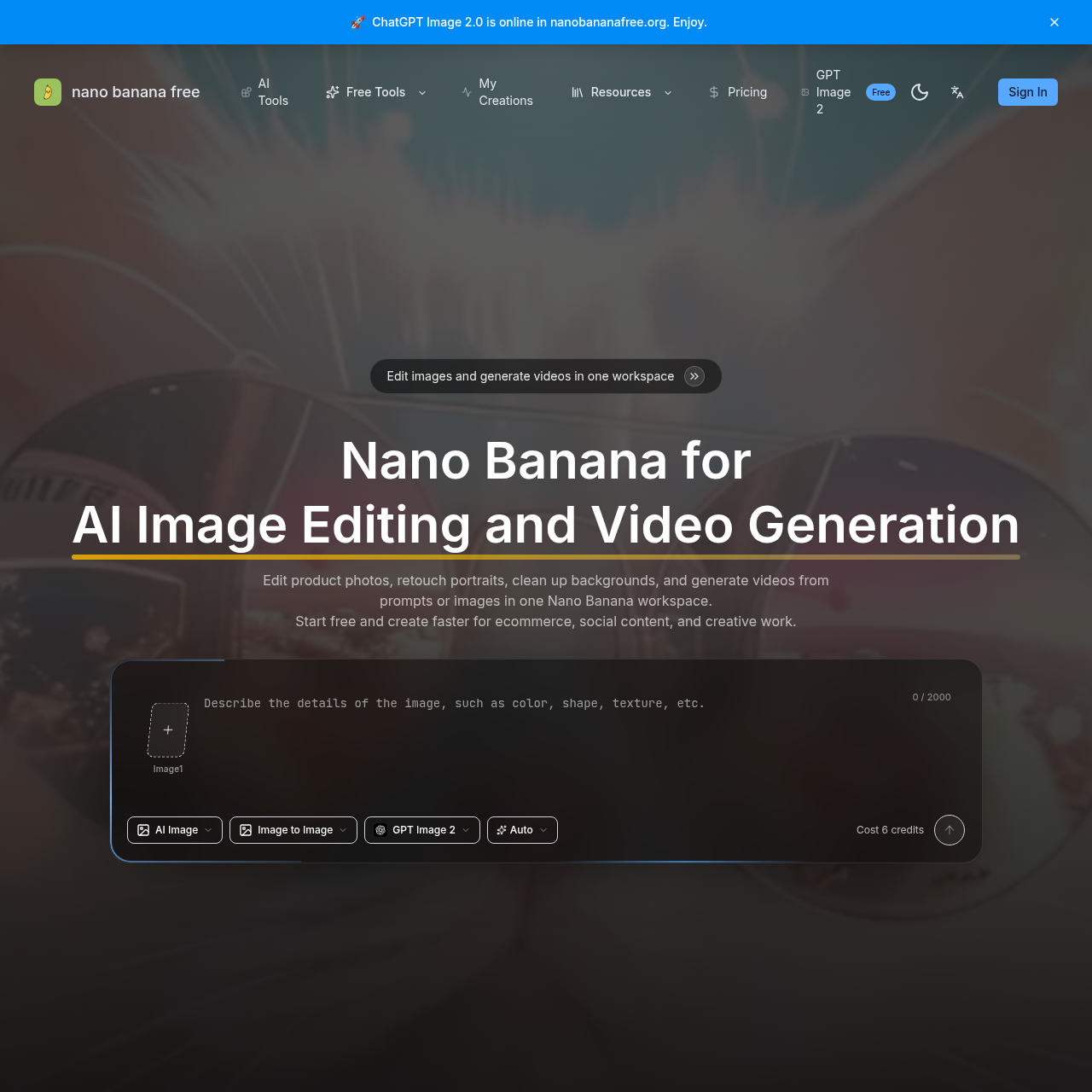Expand the Free Tools dropdown
This screenshot has height=1092, width=1092.
pyautogui.click(x=376, y=92)
